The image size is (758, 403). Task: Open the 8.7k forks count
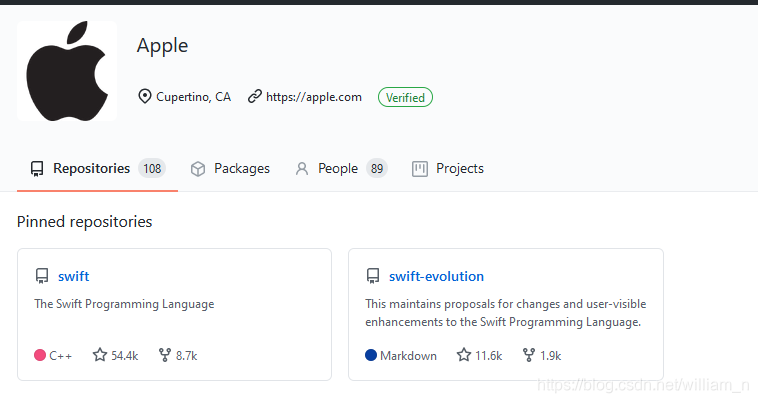187,356
